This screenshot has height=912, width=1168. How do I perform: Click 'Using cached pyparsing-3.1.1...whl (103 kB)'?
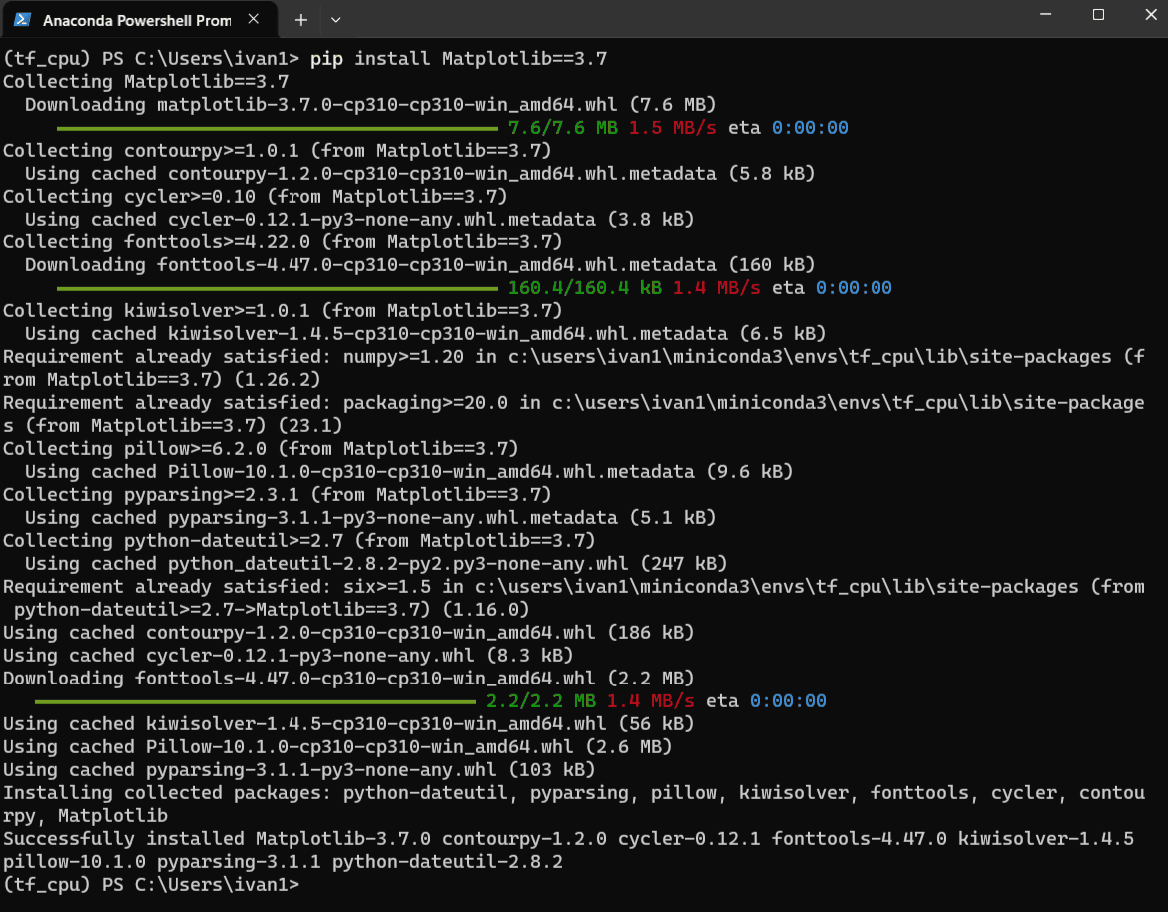click(299, 770)
